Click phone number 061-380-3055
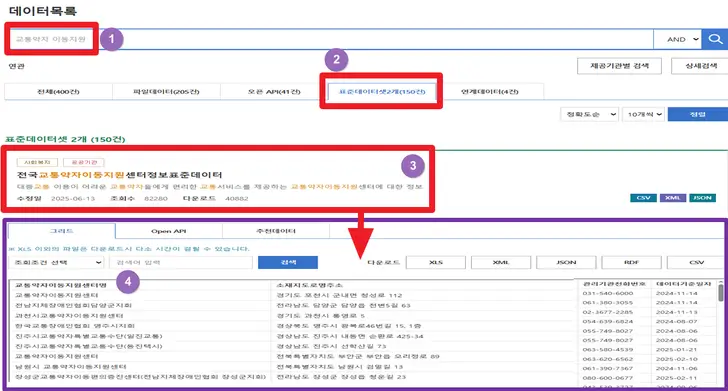The image size is (728, 391). (x=608, y=303)
